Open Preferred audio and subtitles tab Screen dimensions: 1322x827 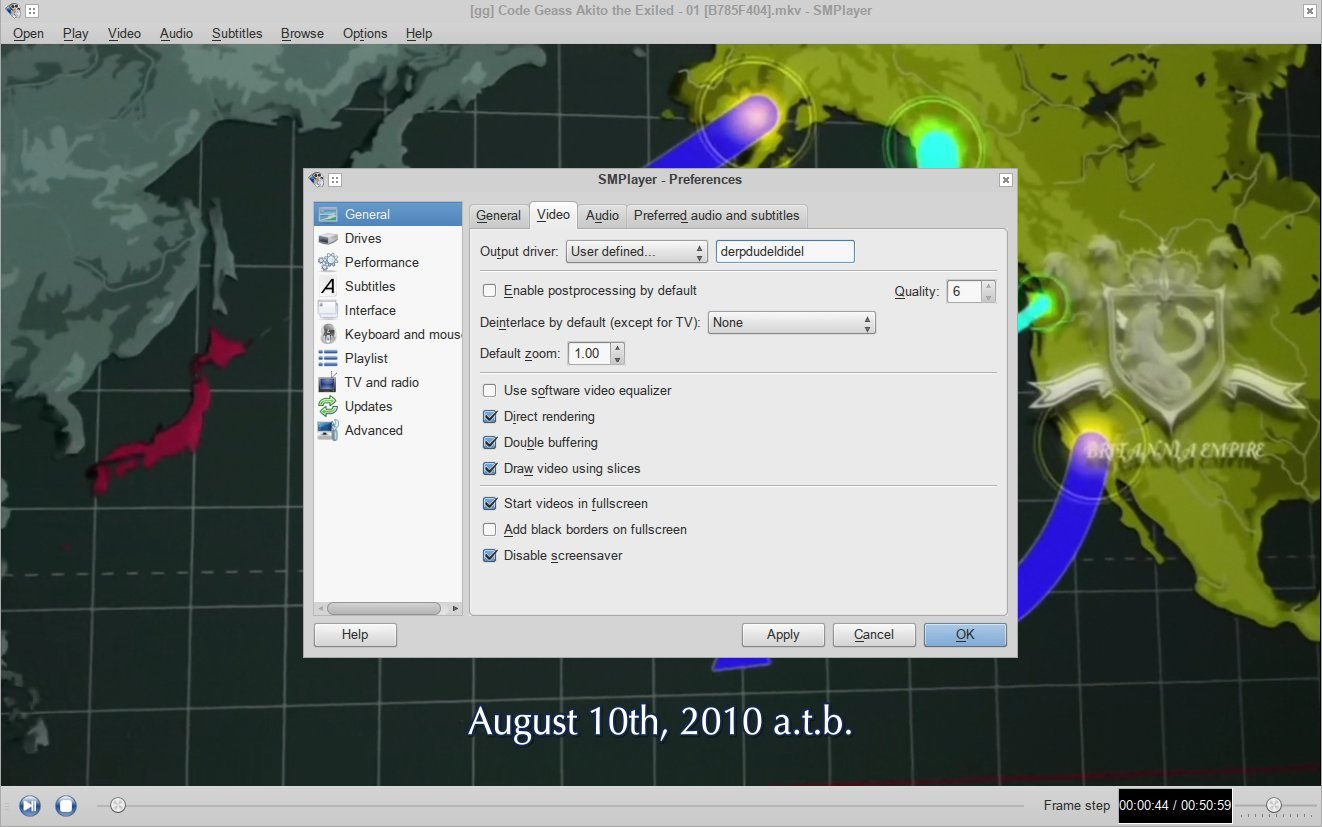[x=717, y=216]
